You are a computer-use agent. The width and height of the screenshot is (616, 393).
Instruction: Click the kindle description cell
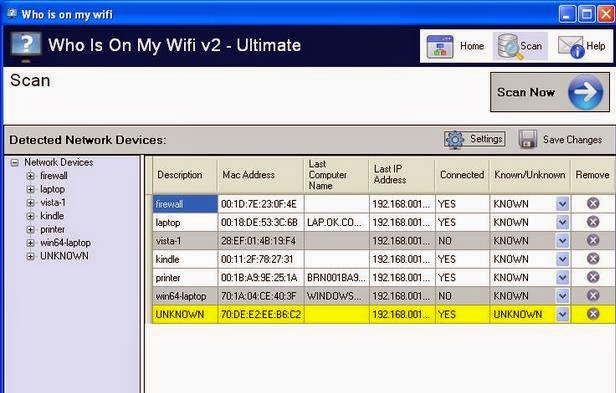185,259
